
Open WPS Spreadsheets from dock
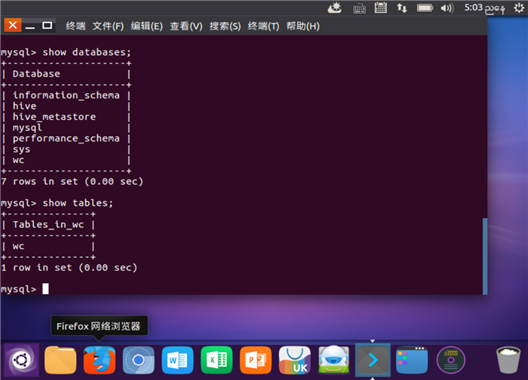click(x=217, y=360)
